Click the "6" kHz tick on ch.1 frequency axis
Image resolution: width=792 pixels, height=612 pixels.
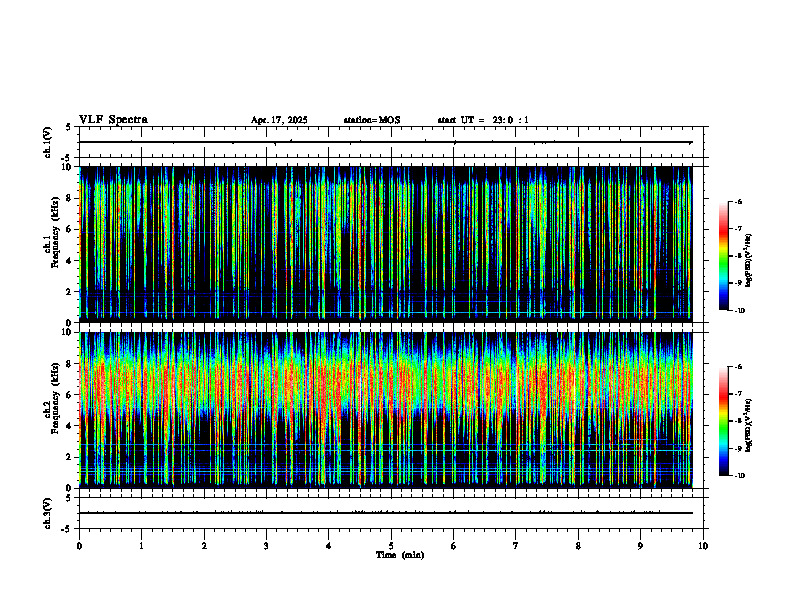[x=68, y=229]
